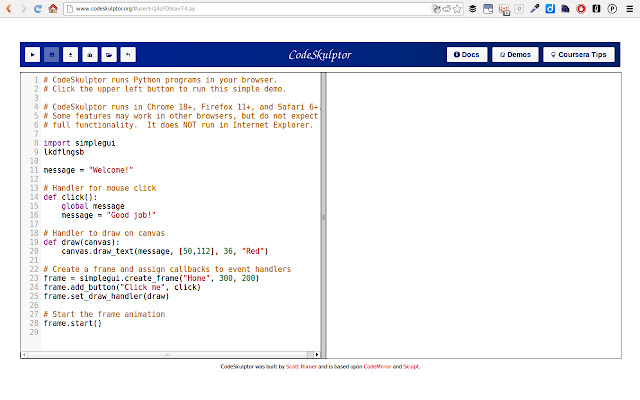Reload the current page

click(x=38, y=9)
